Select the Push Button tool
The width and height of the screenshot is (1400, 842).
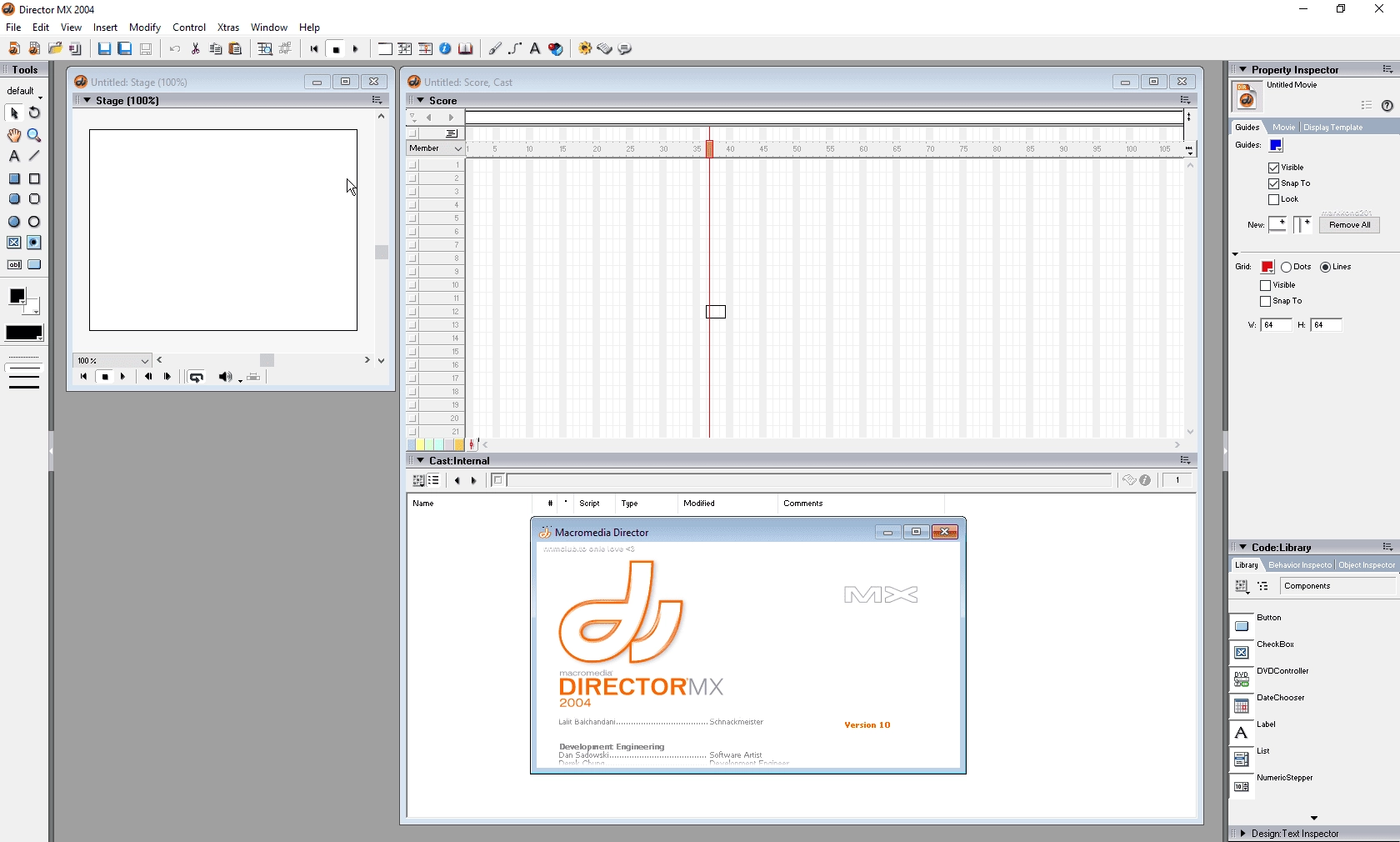point(34,265)
